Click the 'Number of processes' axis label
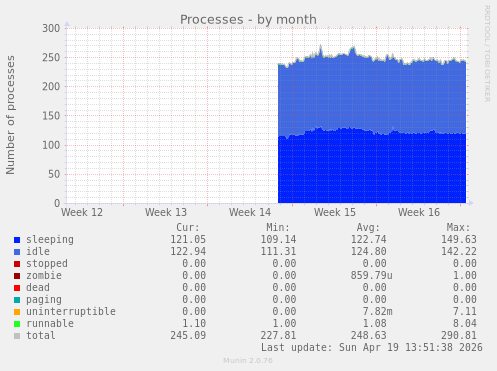Image resolution: width=497 pixels, height=371 pixels. point(10,115)
